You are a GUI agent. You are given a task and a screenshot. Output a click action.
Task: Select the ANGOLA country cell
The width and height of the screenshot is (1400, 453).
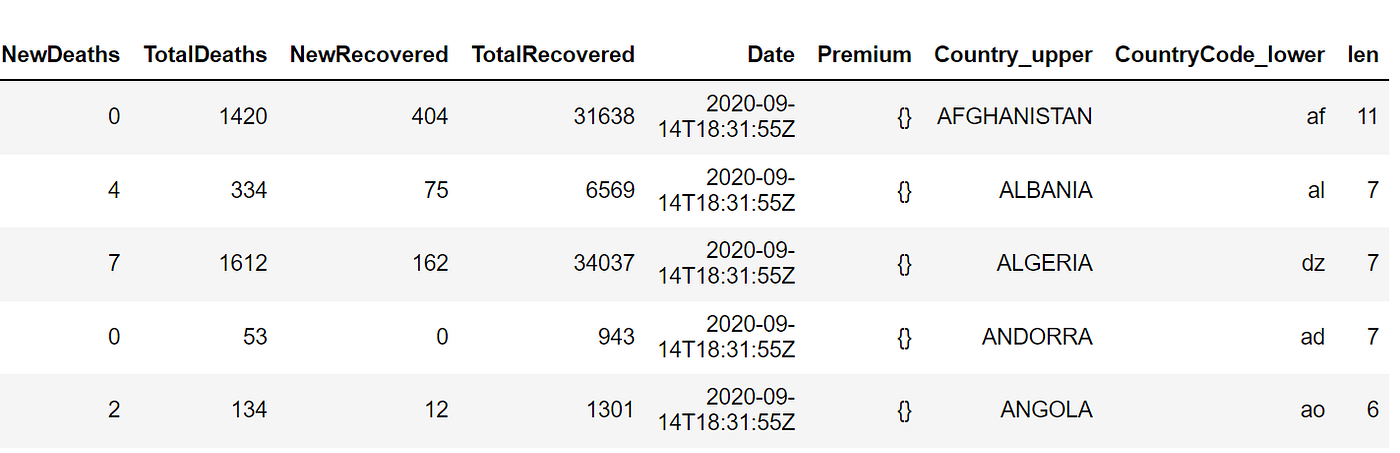1046,410
